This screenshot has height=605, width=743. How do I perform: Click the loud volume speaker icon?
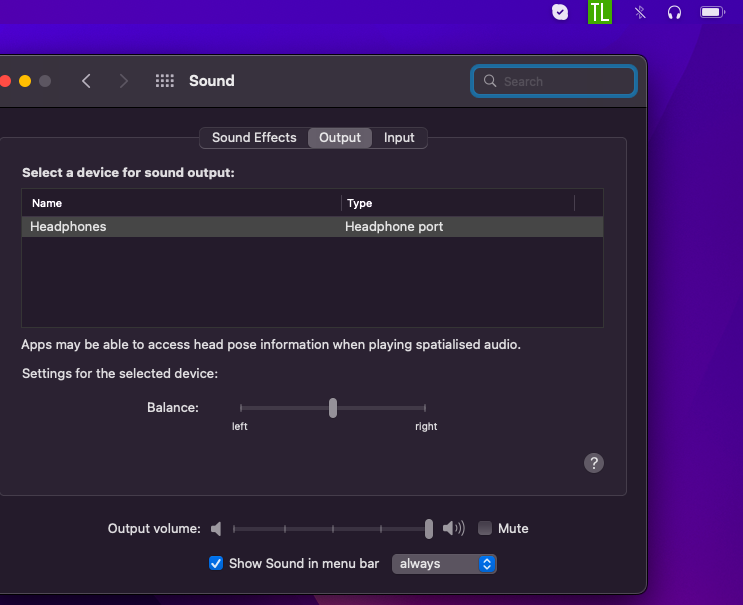tap(453, 528)
